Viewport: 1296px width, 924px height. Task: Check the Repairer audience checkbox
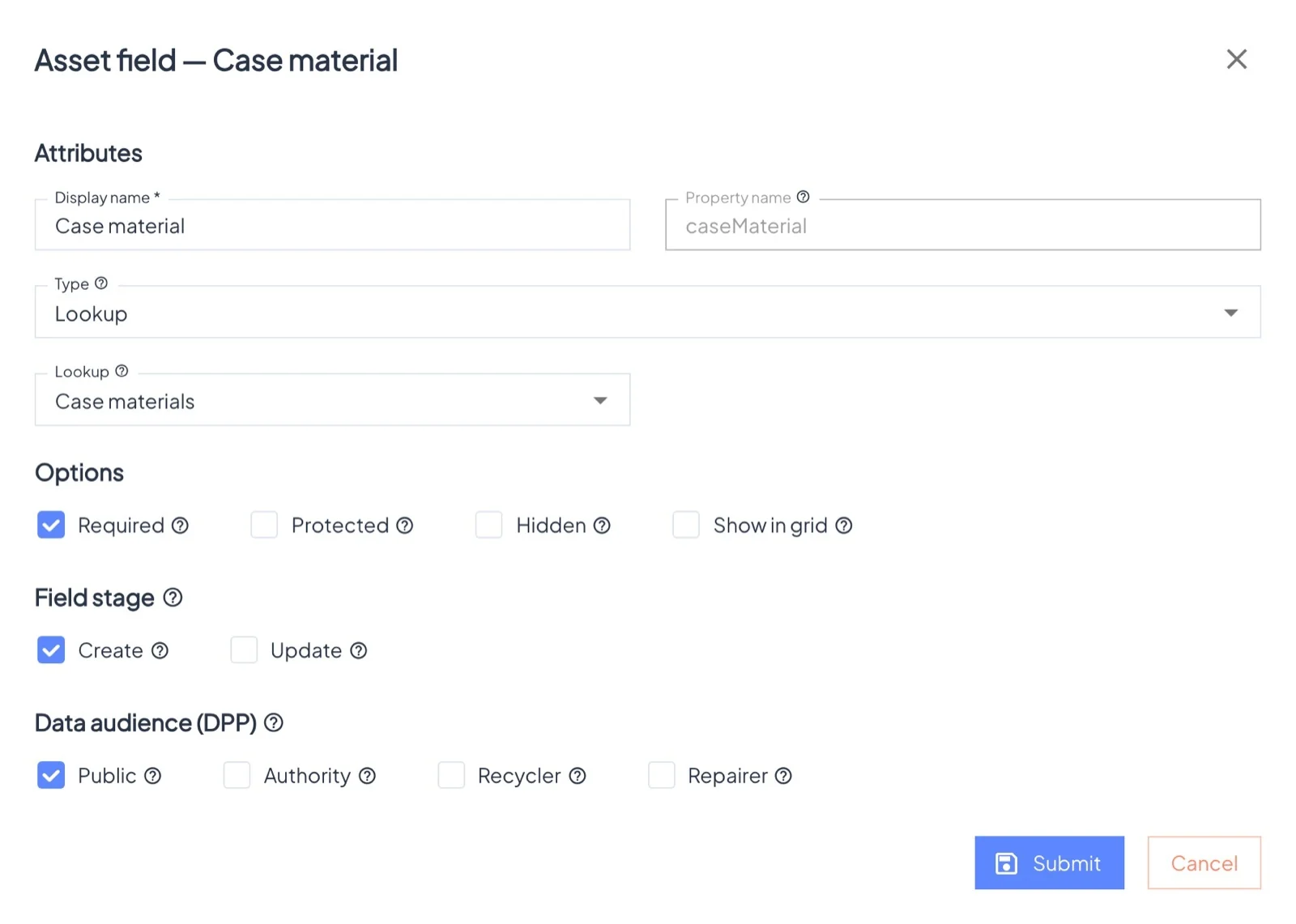662,775
